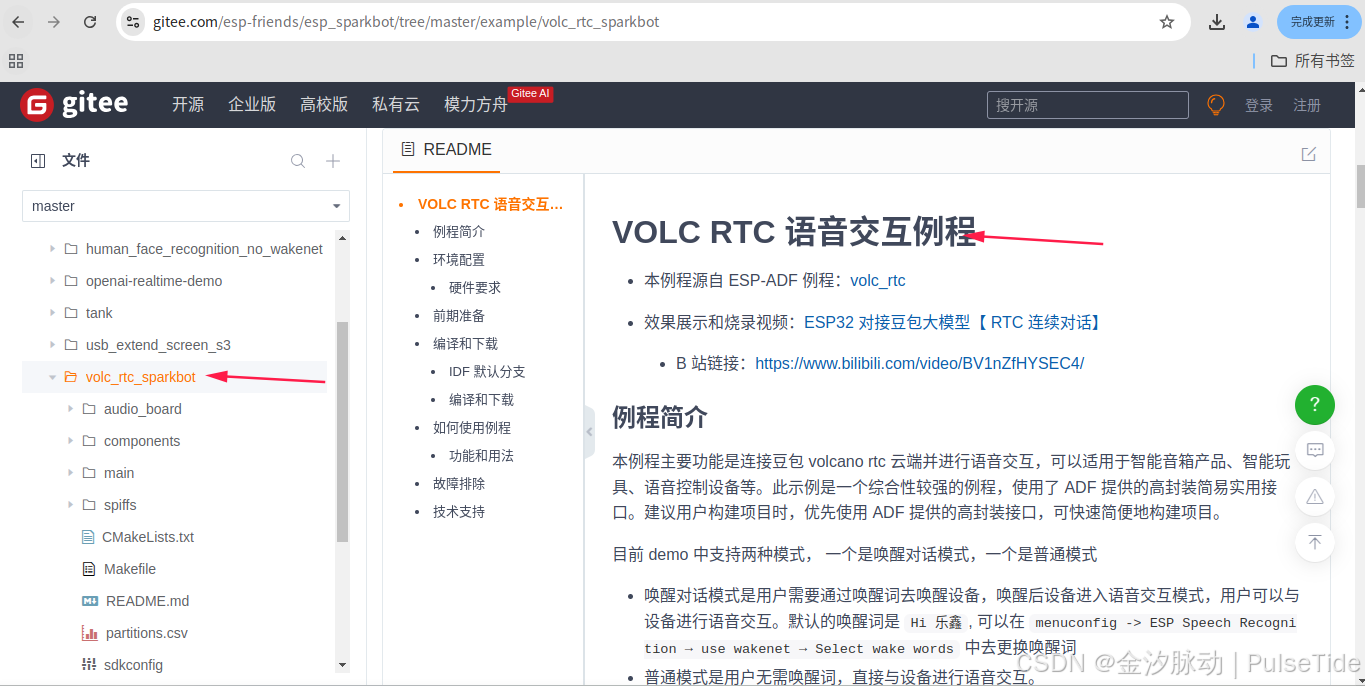The width and height of the screenshot is (1365, 686).
Task: Jump to 硬件要求 in the outline
Action: pos(475,288)
